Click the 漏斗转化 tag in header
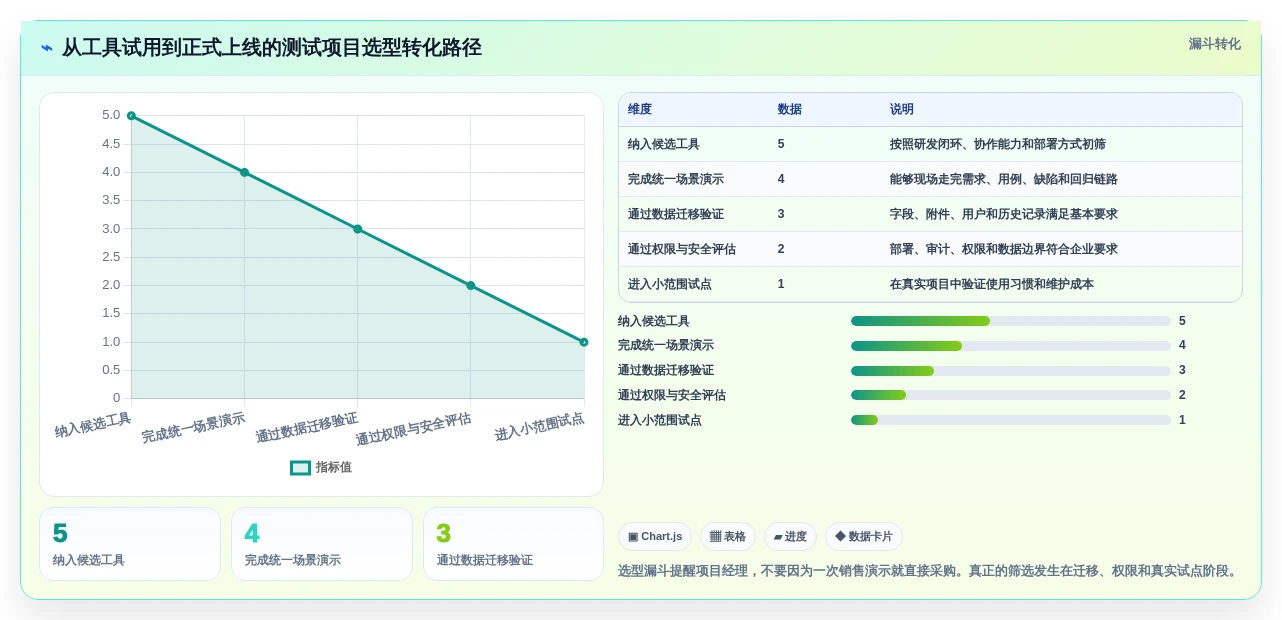The width and height of the screenshot is (1282, 620). (1214, 44)
